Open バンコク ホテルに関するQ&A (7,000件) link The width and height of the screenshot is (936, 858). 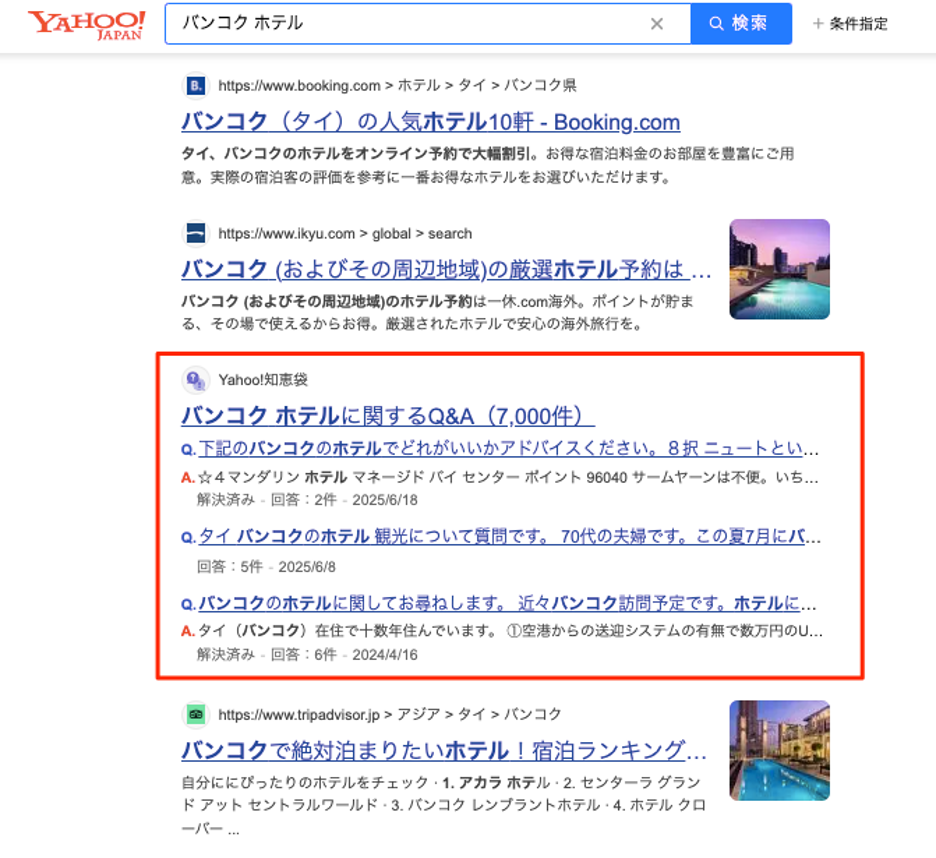(x=388, y=416)
